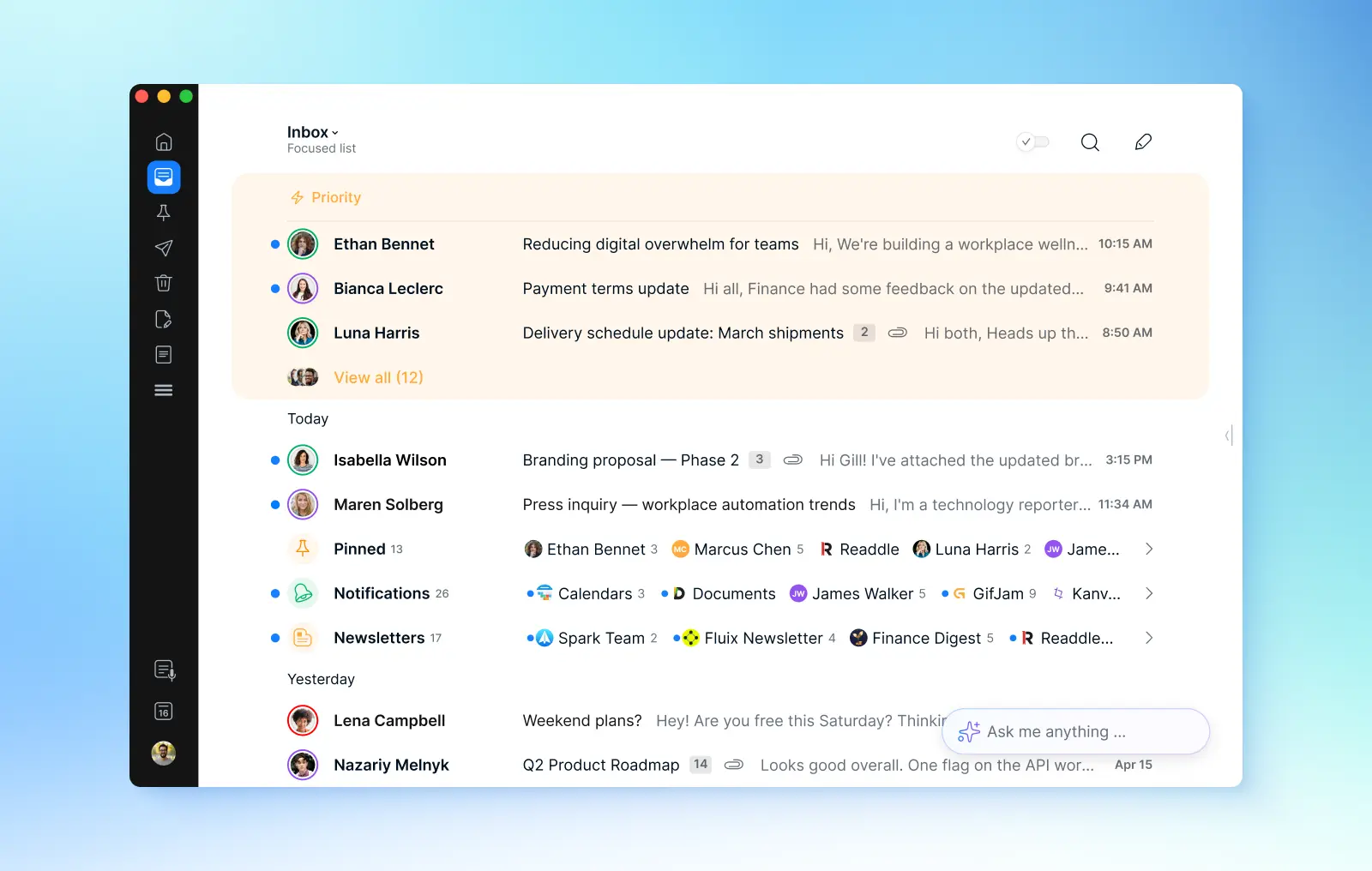
Task: Expand the Newsletters row chevron
Action: [1149, 638]
